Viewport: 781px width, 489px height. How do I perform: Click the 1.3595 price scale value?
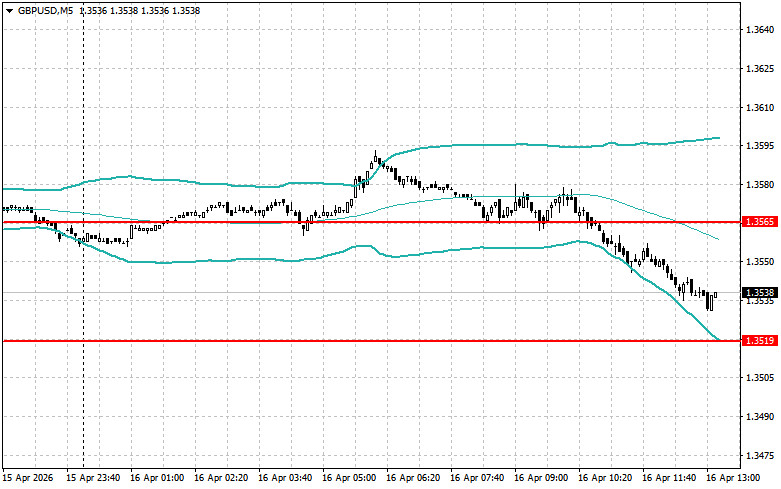coord(760,146)
